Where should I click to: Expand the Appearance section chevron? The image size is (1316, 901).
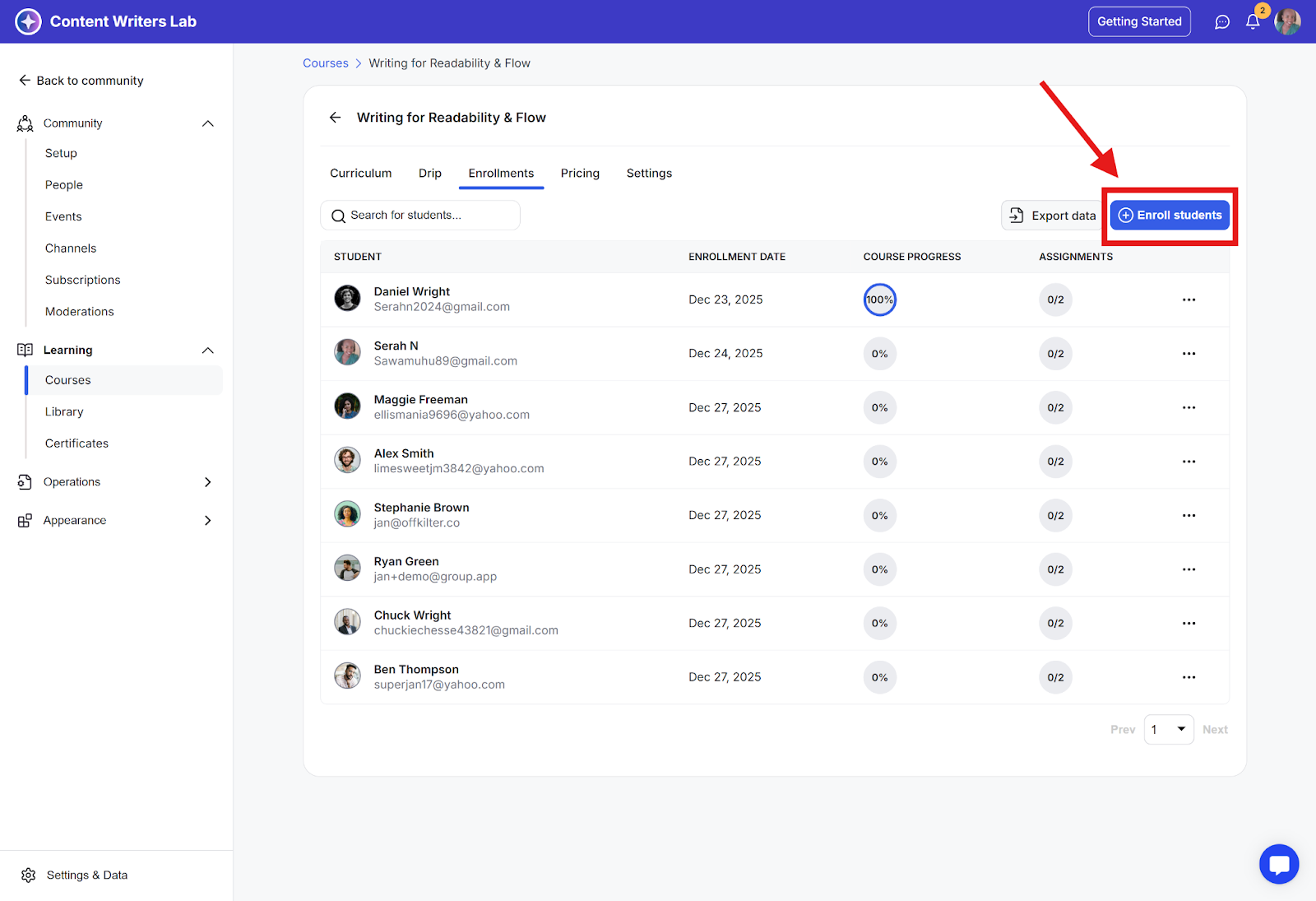(x=208, y=521)
